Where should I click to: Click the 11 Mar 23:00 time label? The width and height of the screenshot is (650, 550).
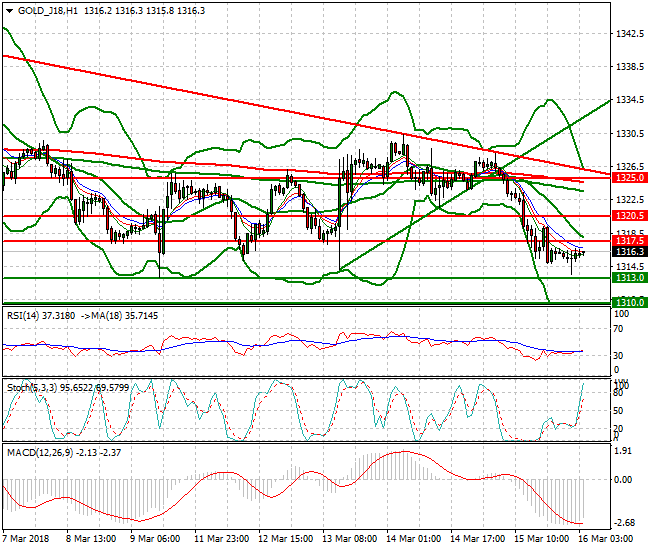click(222, 539)
